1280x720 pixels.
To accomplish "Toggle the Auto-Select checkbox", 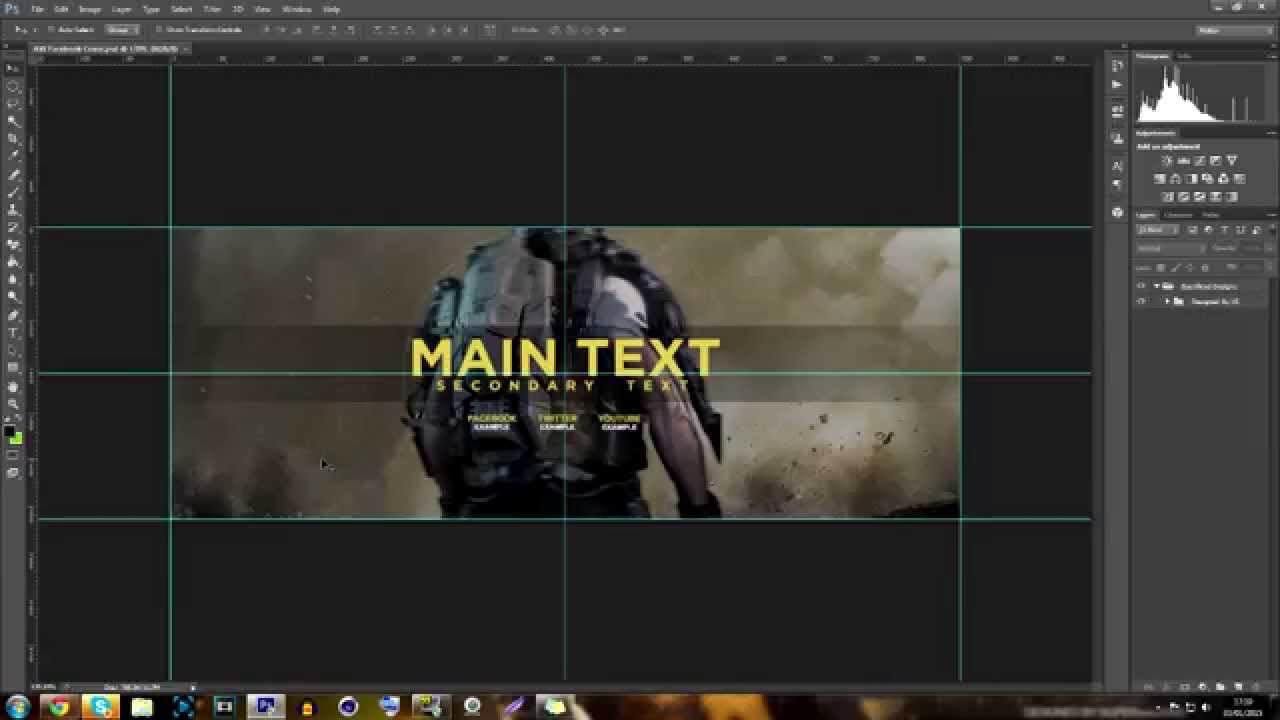I will [x=50, y=29].
